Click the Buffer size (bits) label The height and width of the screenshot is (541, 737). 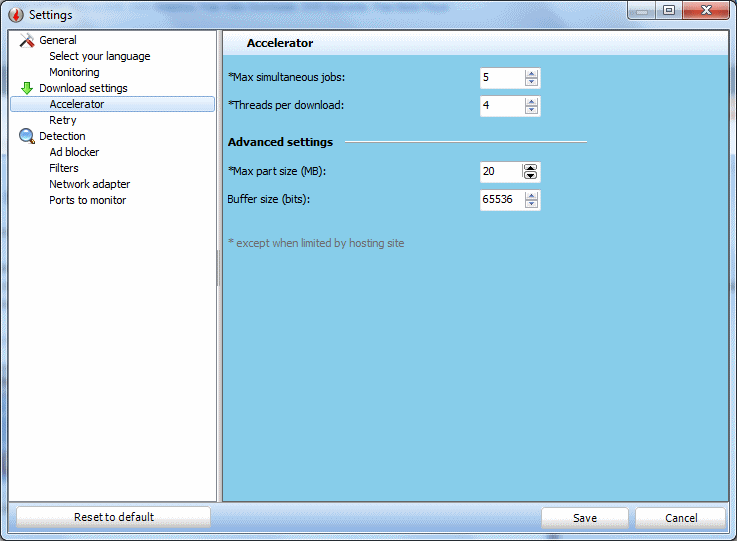[268, 199]
